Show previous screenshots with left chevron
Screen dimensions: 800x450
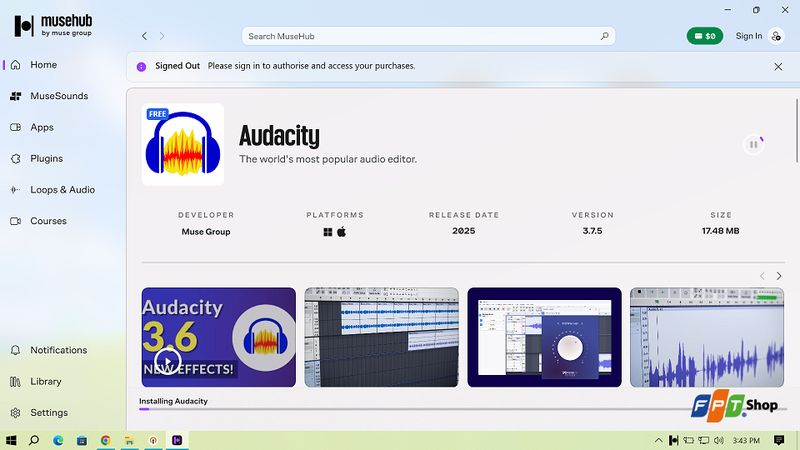coord(762,276)
